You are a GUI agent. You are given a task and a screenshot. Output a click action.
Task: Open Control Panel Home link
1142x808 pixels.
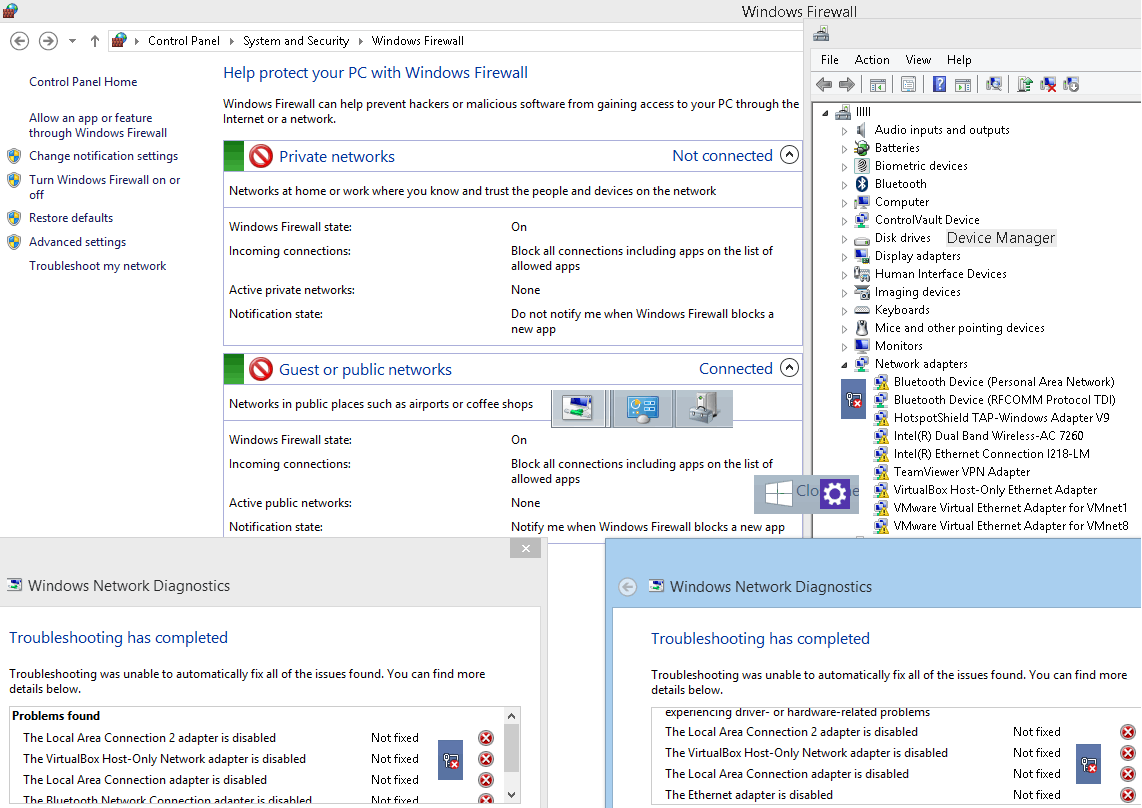83,82
